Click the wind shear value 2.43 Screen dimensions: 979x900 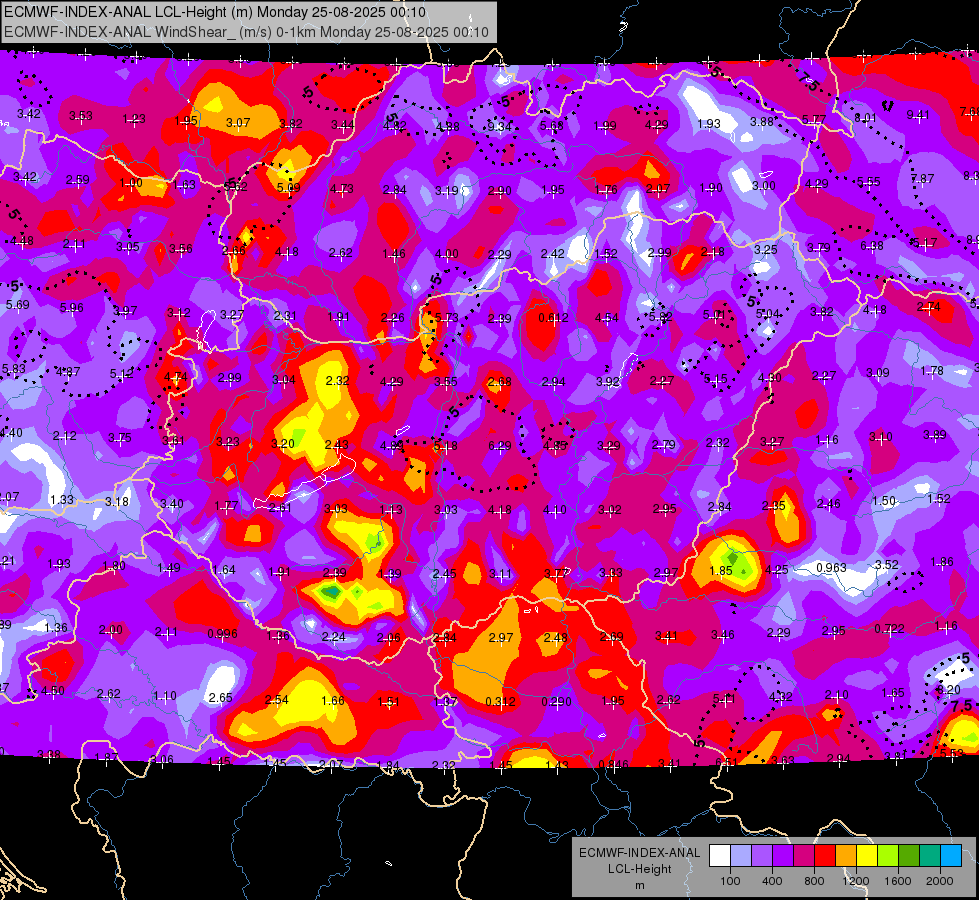click(337, 444)
